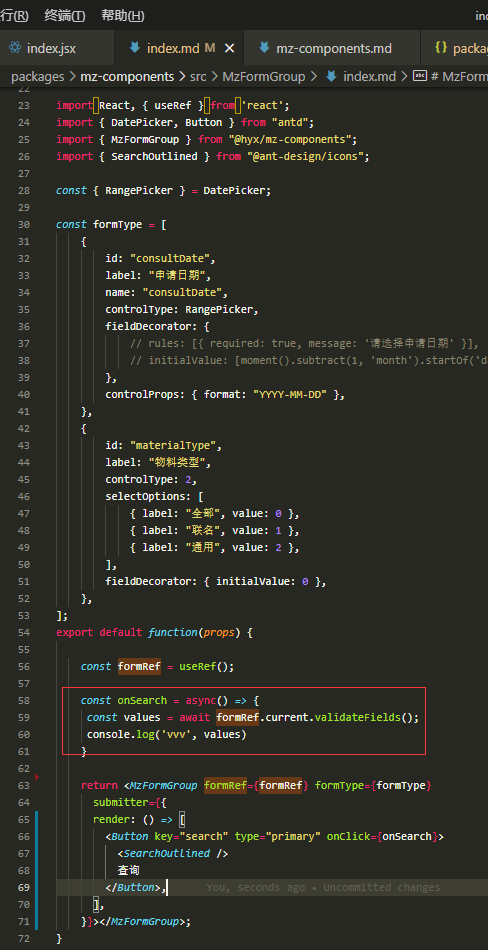Screen dimensions: 488x950
Task: Click the abc symbol icon before # MzForm breadcrumb
Action: click(x=419, y=76)
